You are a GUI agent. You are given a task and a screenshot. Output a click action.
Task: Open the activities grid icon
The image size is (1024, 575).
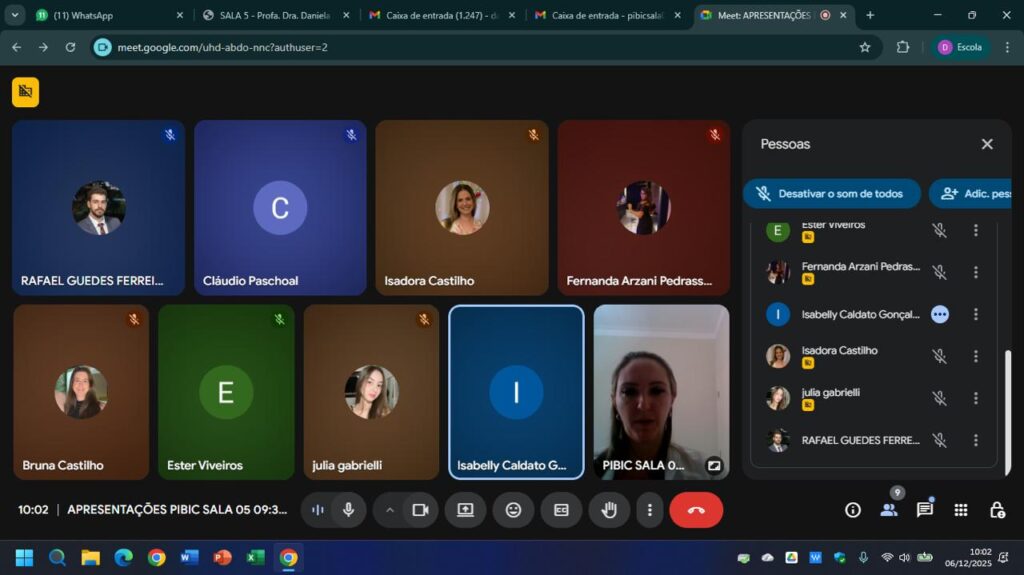click(961, 510)
